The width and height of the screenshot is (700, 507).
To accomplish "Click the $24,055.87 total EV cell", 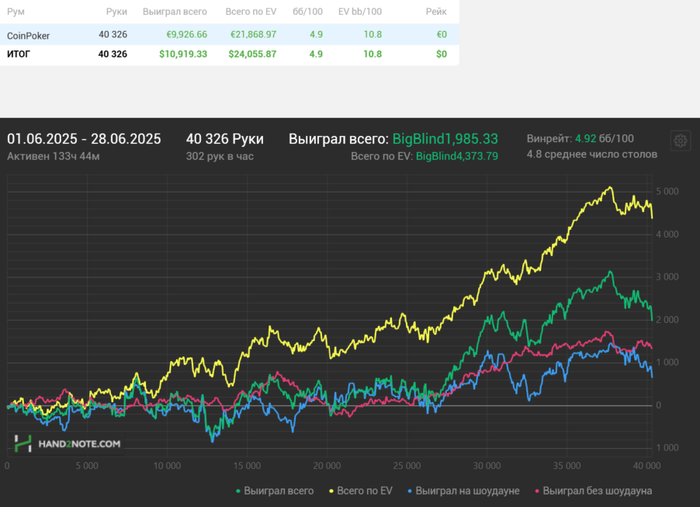I will point(252,54).
